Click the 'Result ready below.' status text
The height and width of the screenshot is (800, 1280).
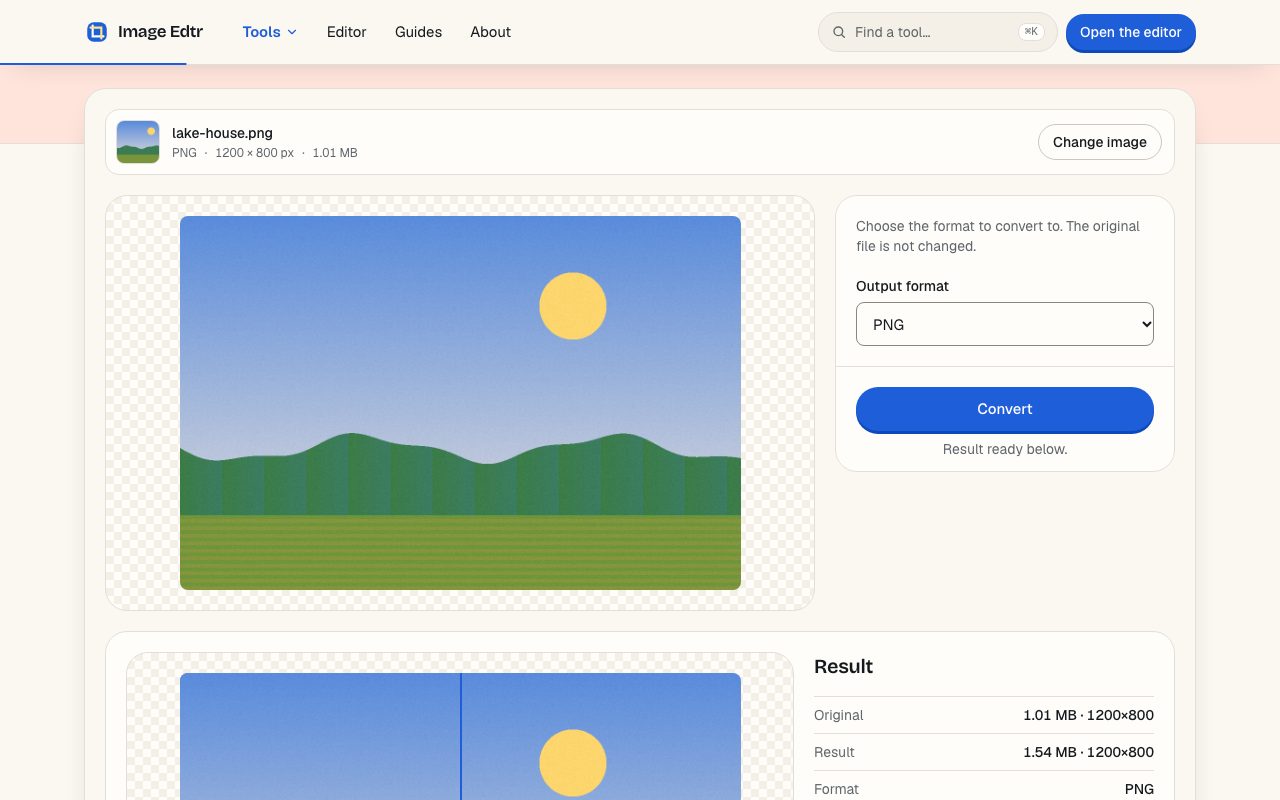(1004, 450)
